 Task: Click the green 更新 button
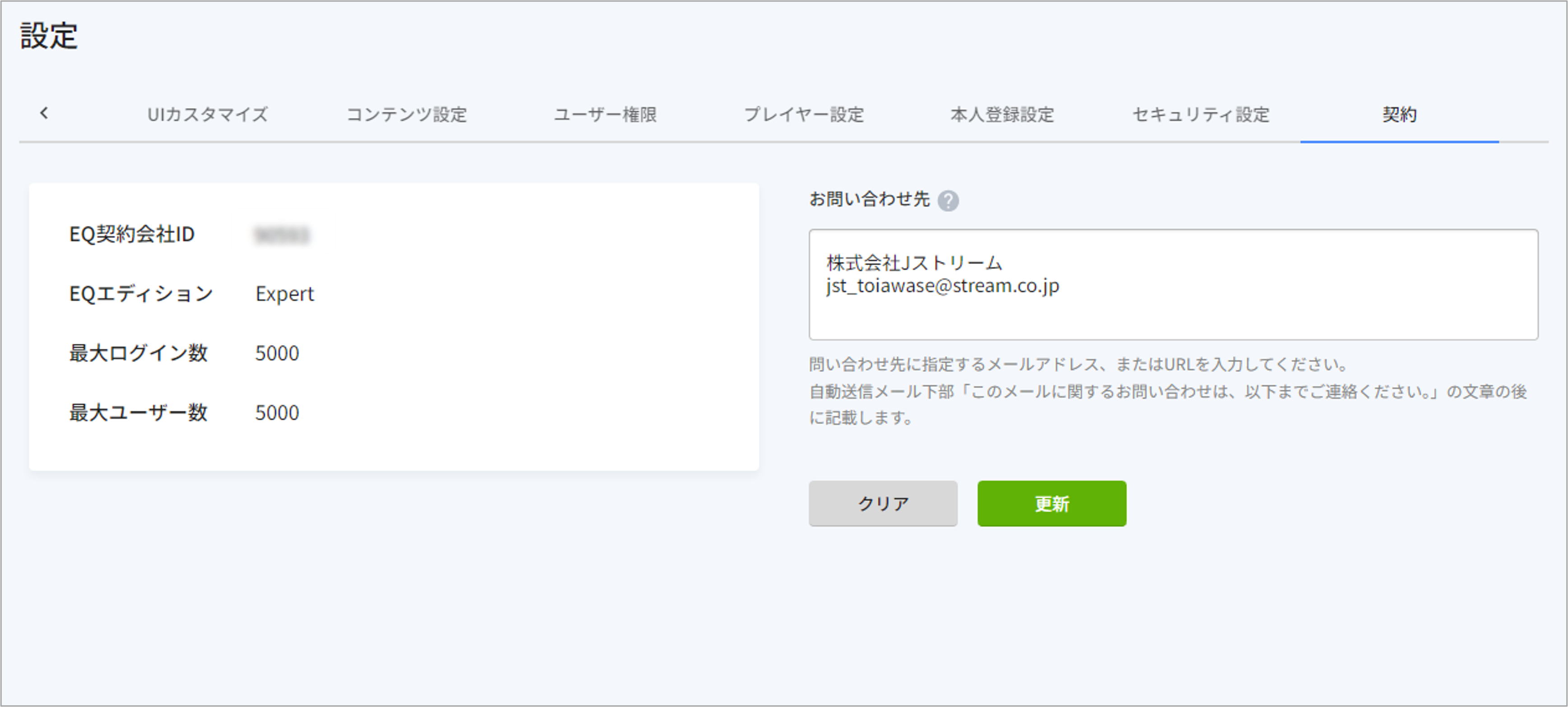(1052, 503)
